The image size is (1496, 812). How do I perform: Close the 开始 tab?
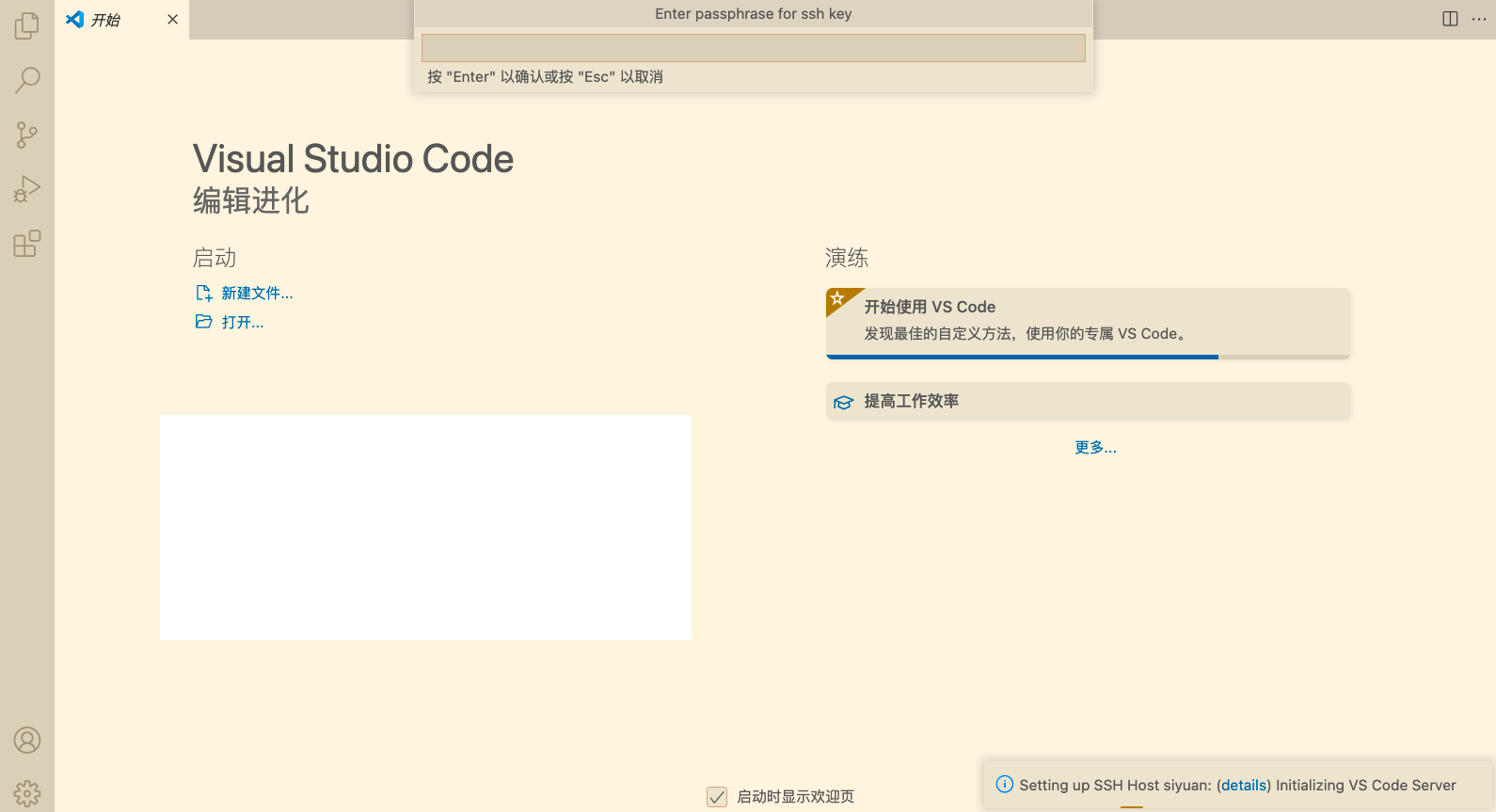[172, 19]
